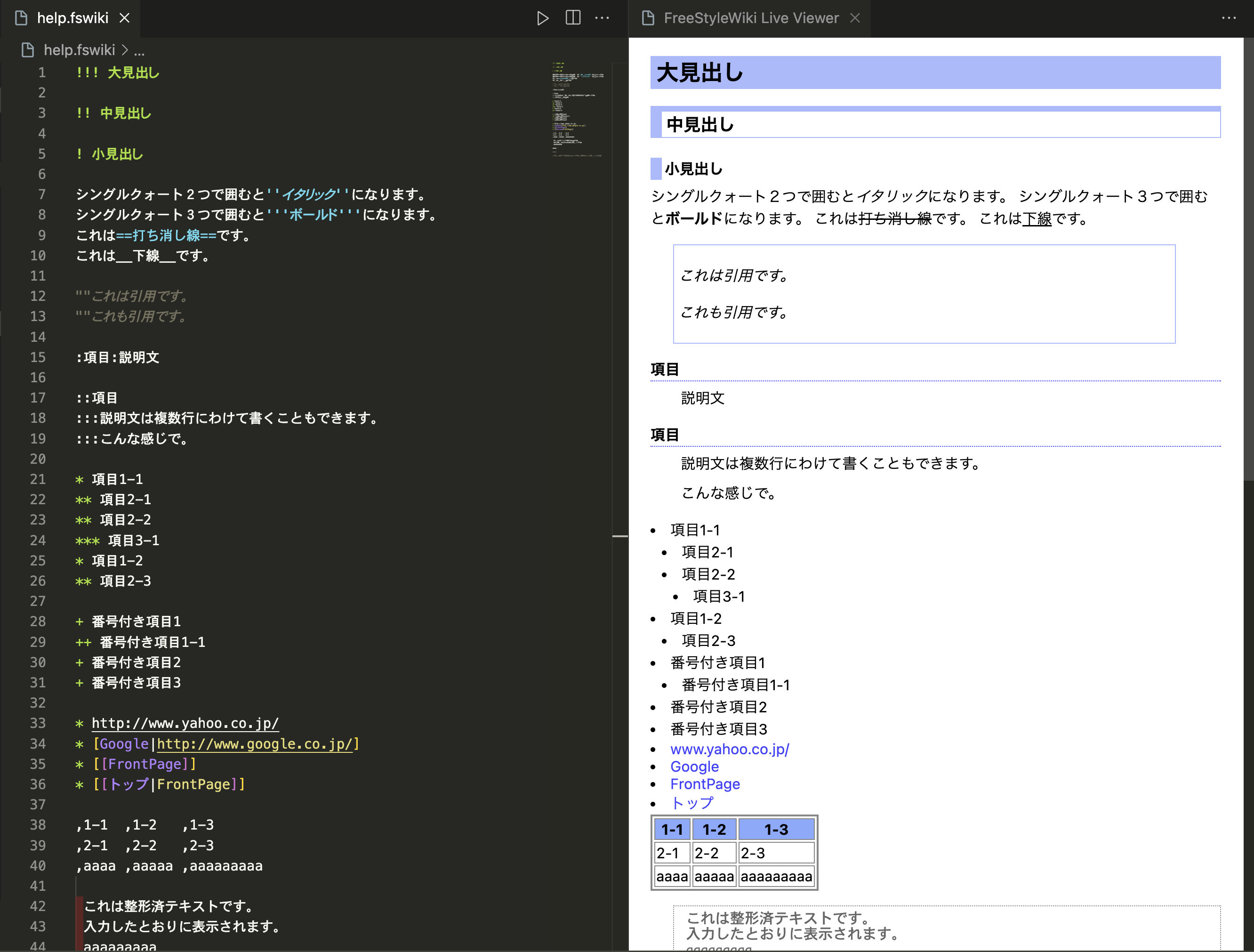This screenshot has width=1254, height=952.
Task: Click the Live Viewer vertical scrollbar
Action: (1248, 255)
